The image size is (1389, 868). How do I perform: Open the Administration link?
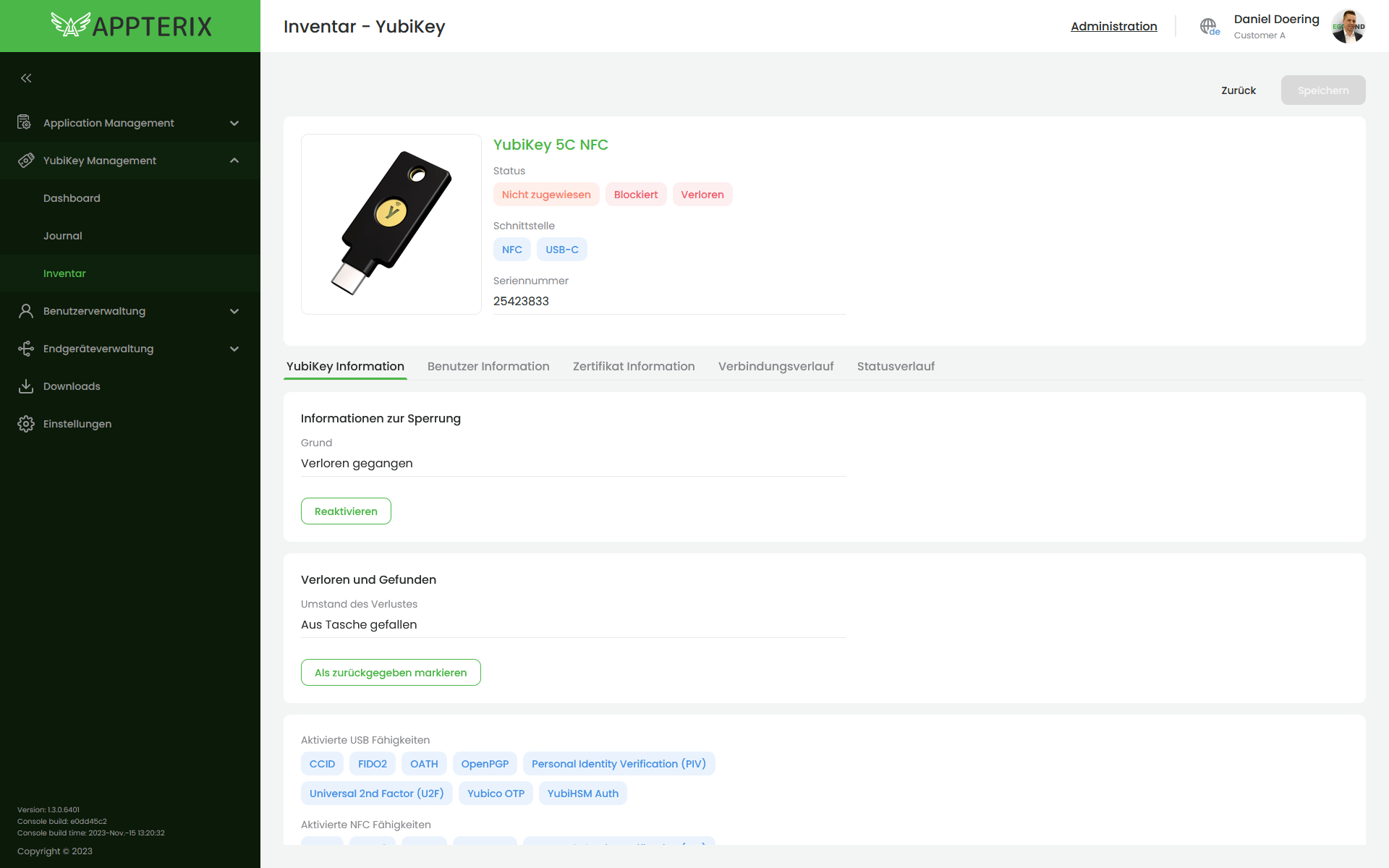pos(1113,26)
